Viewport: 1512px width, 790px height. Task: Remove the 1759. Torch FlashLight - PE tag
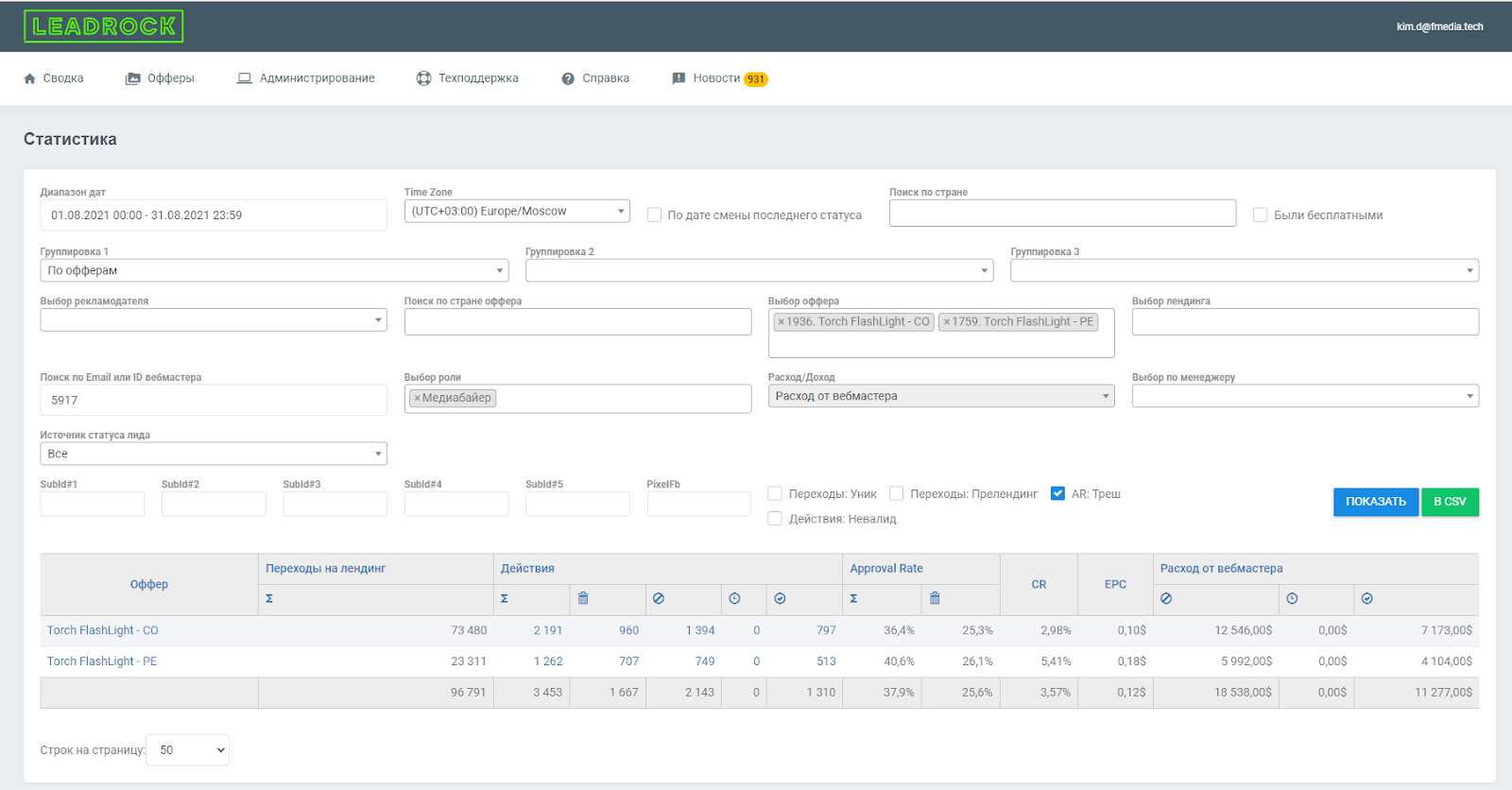pyautogui.click(x=947, y=322)
